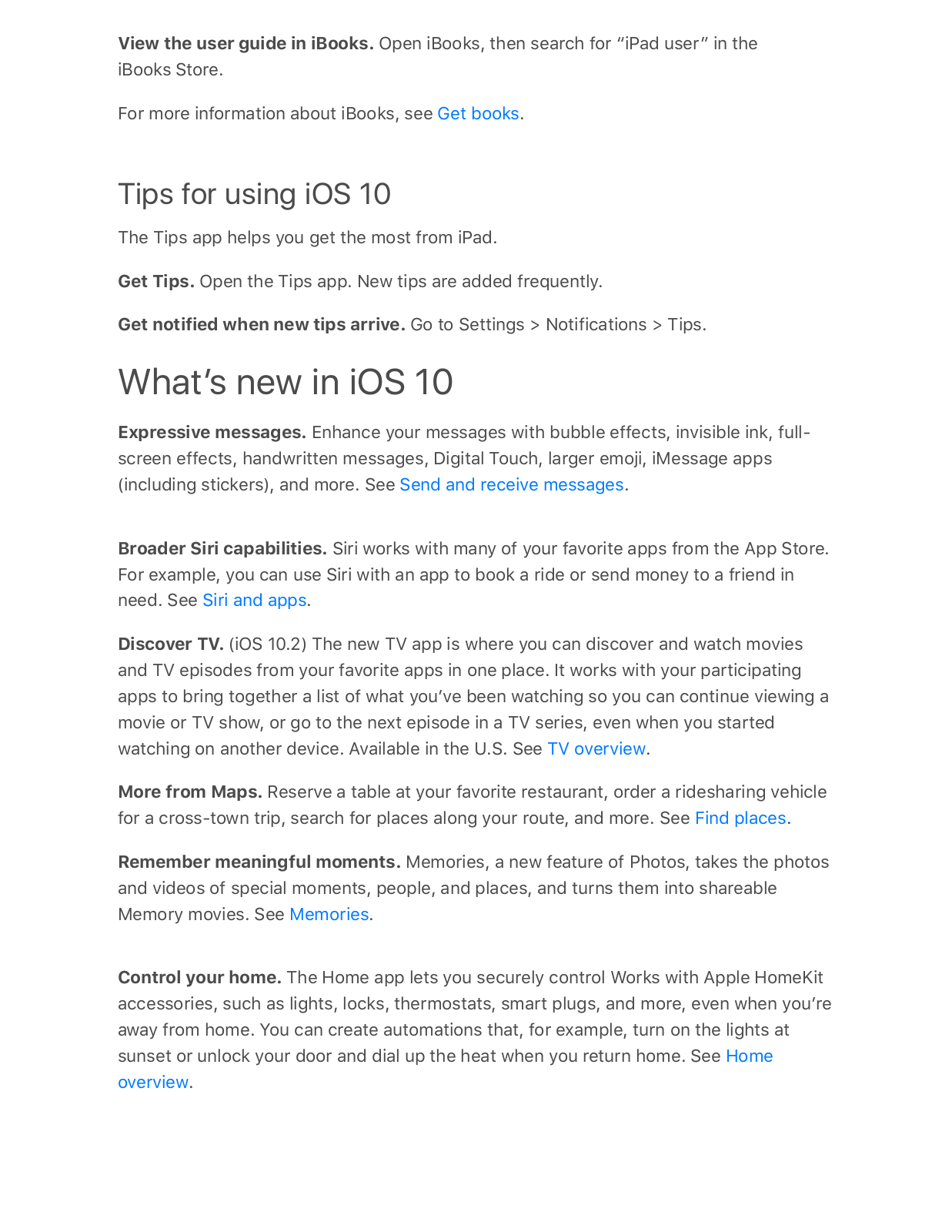Click Get notified when new tips arrive
Screen dimensions: 952x1232
262,325
